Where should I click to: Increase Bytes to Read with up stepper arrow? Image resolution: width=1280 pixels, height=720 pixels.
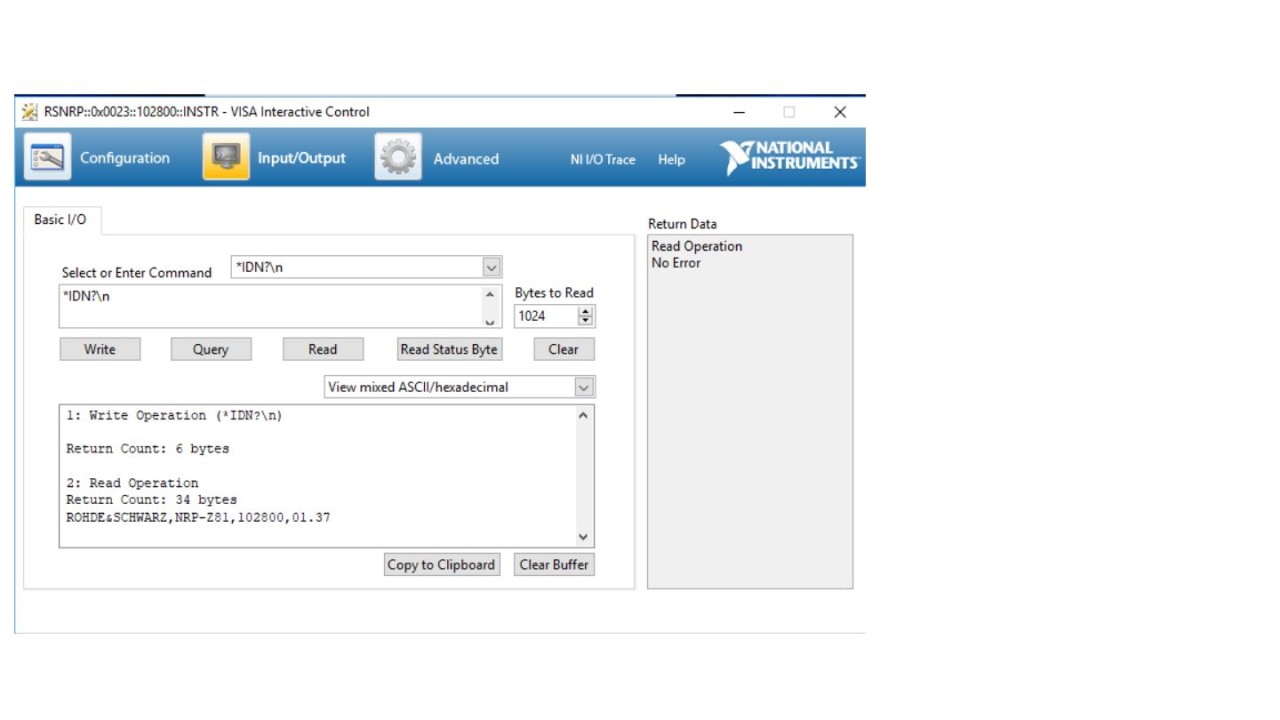(586, 311)
